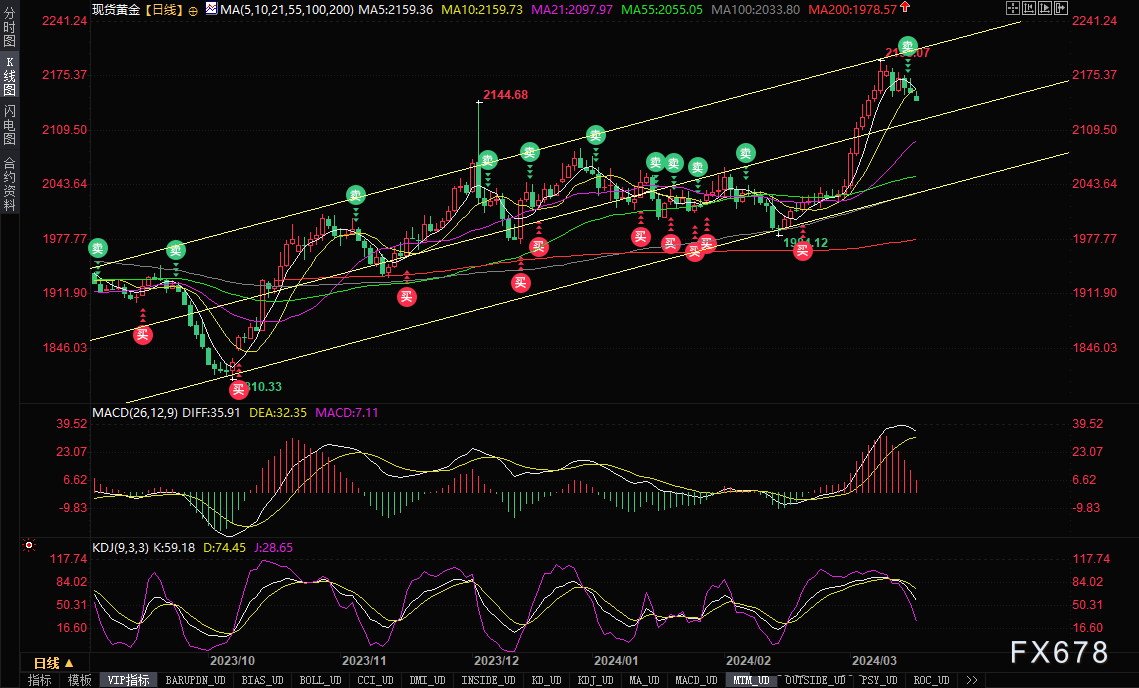Click the MACD:7.11 value

coord(346,413)
